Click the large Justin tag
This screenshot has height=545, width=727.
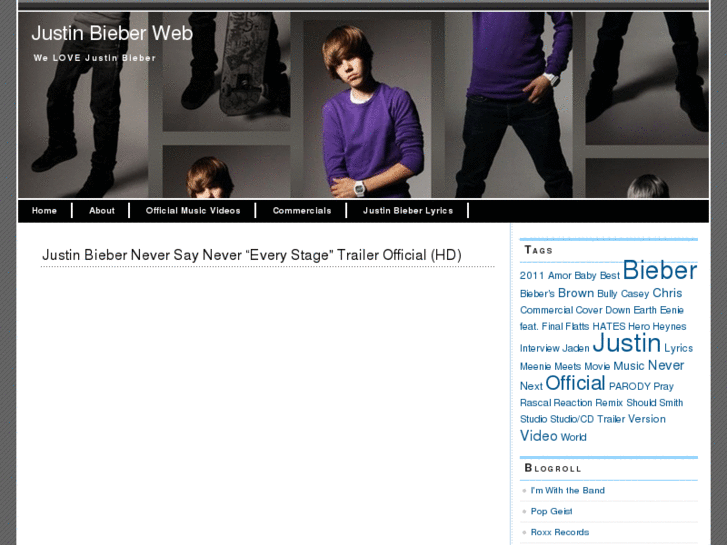pos(626,343)
